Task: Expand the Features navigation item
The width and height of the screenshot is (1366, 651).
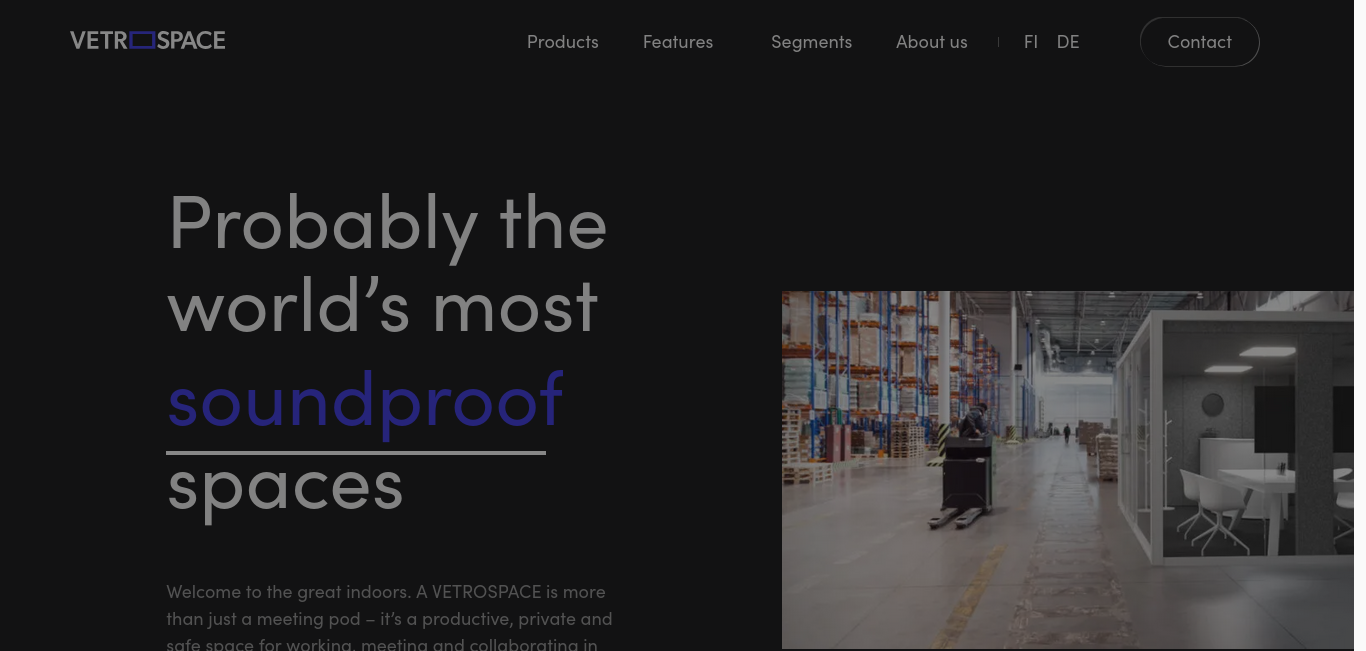Action: pos(678,42)
